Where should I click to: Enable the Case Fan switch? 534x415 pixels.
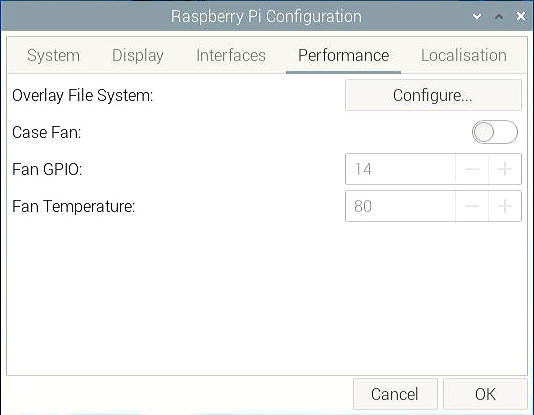click(x=495, y=132)
